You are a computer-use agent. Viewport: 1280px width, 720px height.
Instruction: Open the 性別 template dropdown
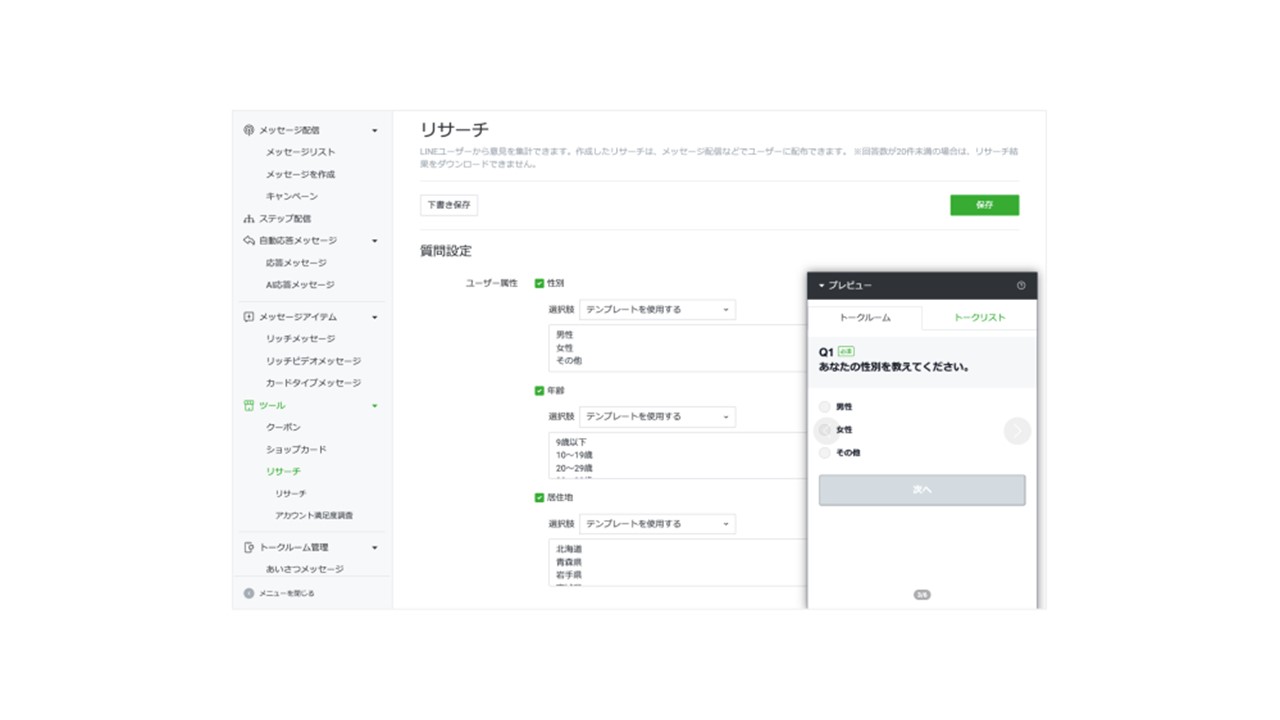657,310
